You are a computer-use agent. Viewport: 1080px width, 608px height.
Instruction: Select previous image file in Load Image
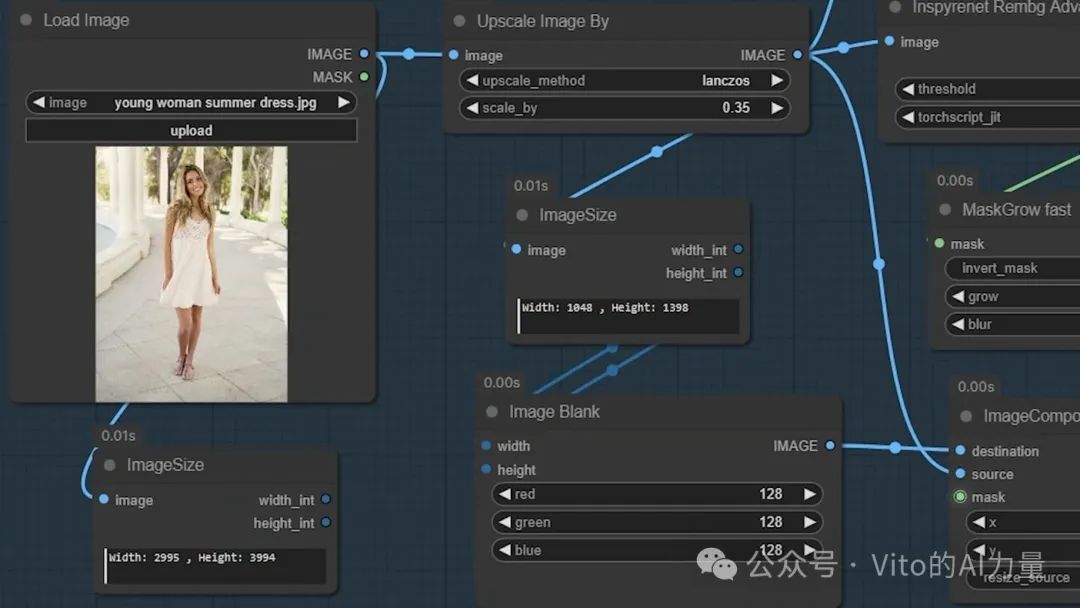coord(39,103)
